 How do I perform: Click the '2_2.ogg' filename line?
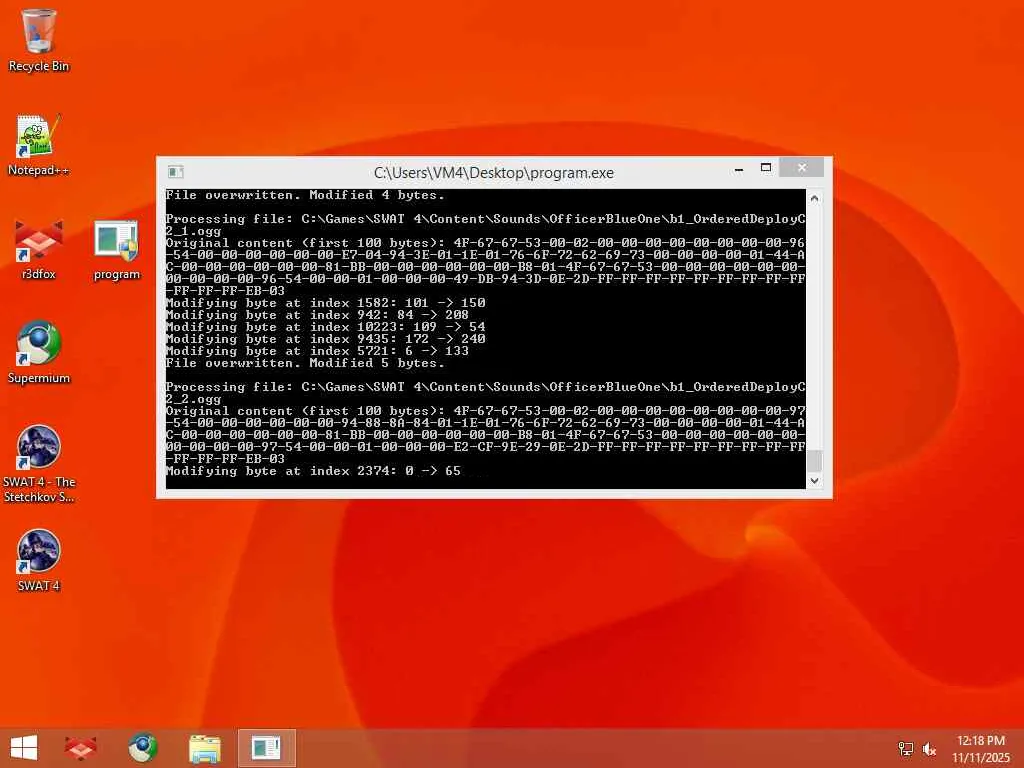pyautogui.click(x=193, y=399)
